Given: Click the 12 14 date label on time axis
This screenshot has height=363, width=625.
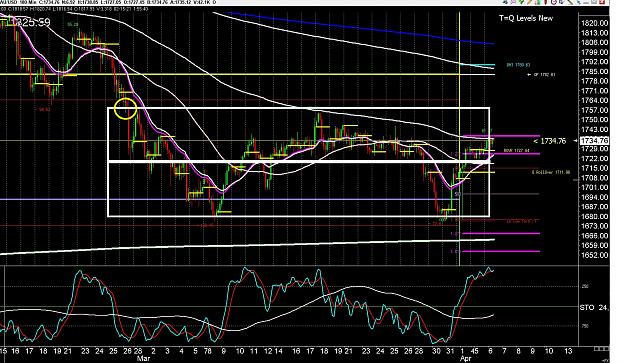Looking at the screenshot, I should [x=273, y=351].
